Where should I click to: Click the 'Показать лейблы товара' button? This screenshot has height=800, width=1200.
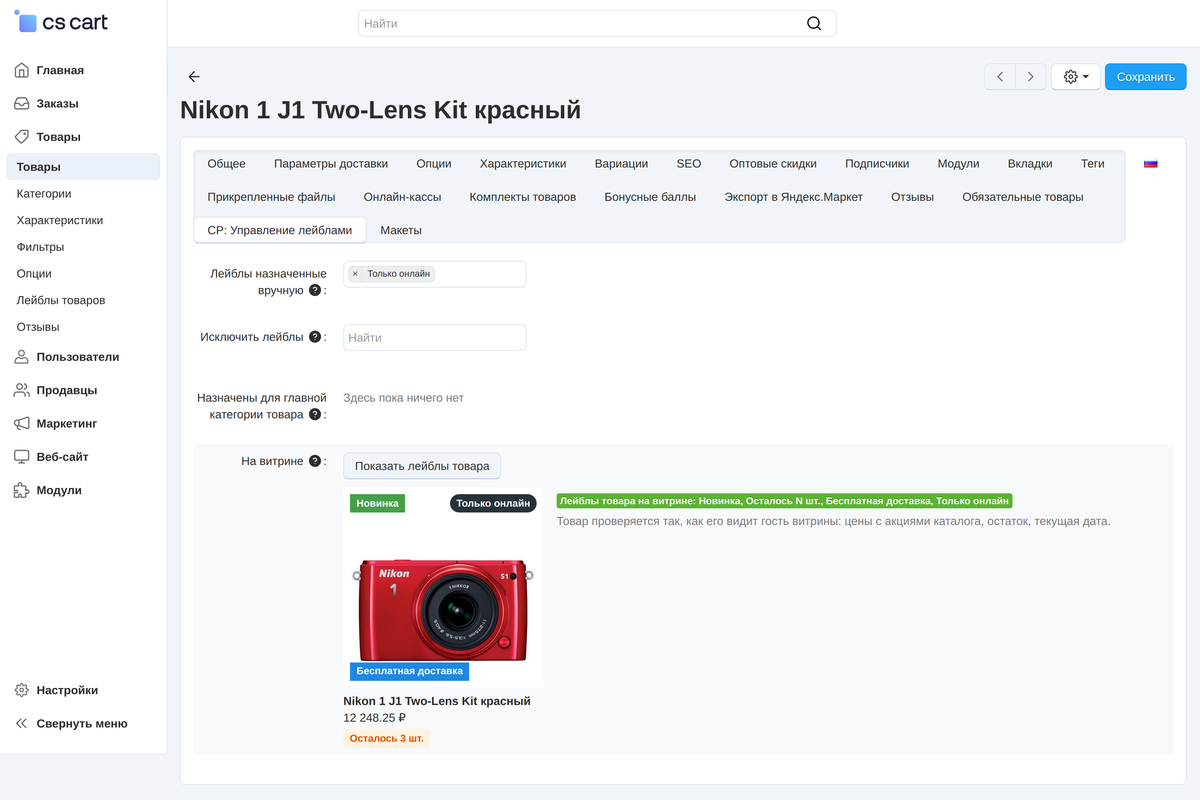pyautogui.click(x=422, y=466)
